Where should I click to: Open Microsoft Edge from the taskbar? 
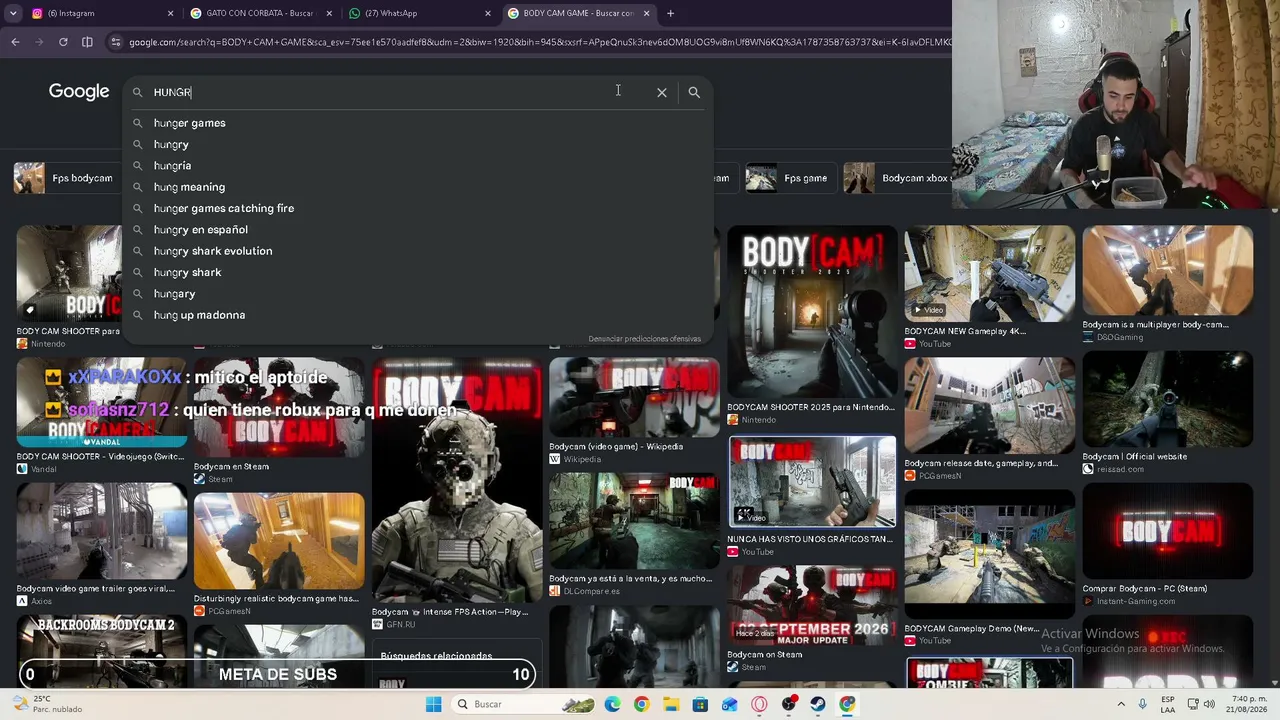click(x=612, y=704)
